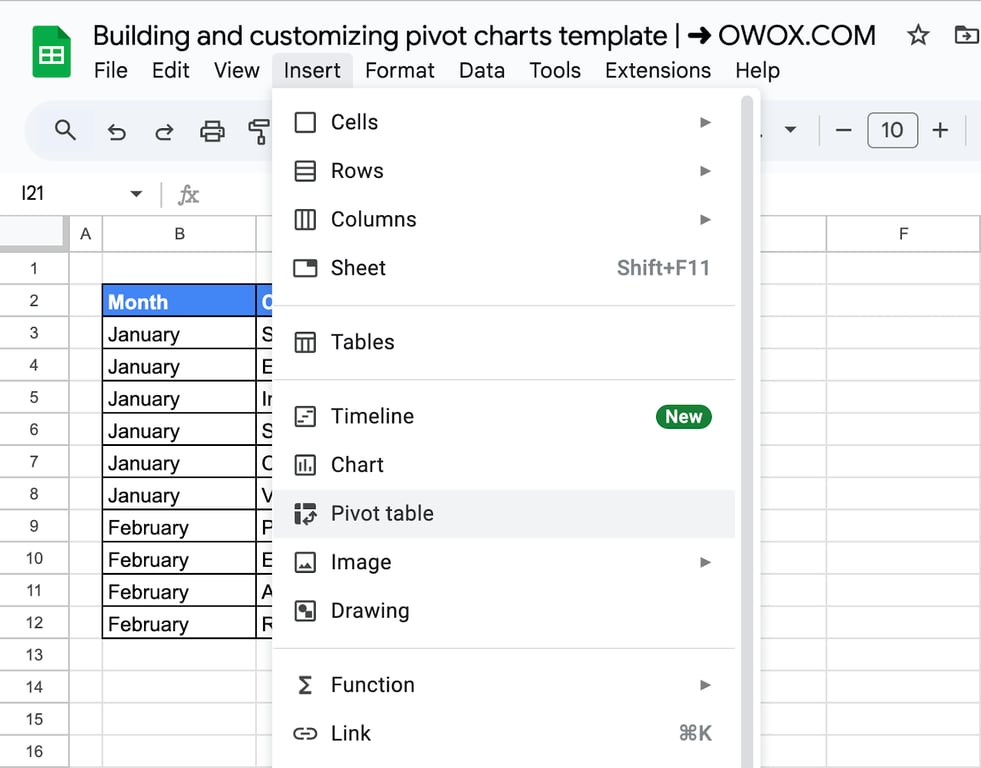981x768 pixels.
Task: Undo the last action
Action: (116, 132)
